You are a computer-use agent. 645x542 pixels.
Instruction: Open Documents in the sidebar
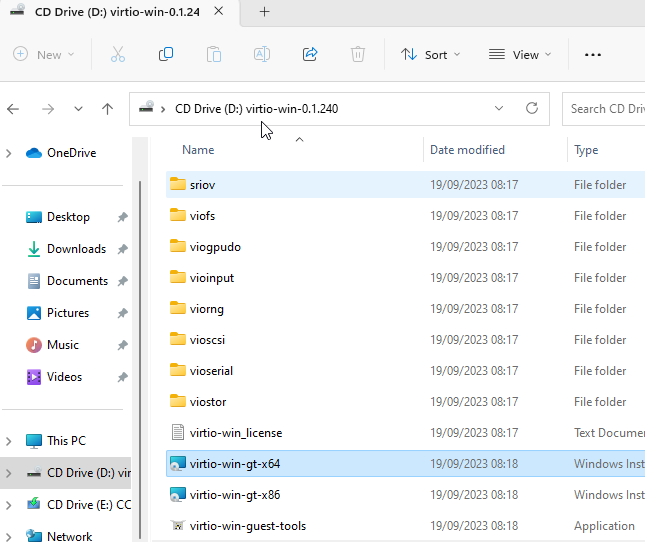tap(77, 281)
